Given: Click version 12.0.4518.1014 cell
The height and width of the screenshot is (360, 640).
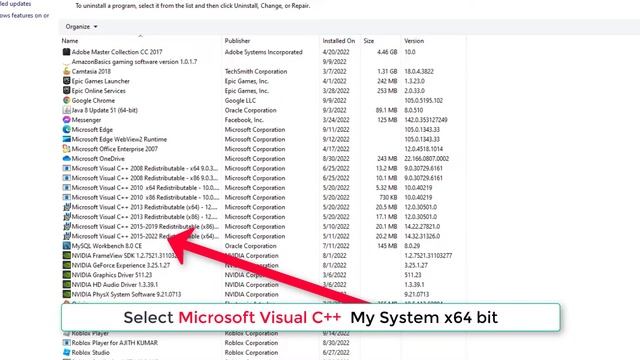Looking at the screenshot, I should pyautogui.click(x=423, y=149).
